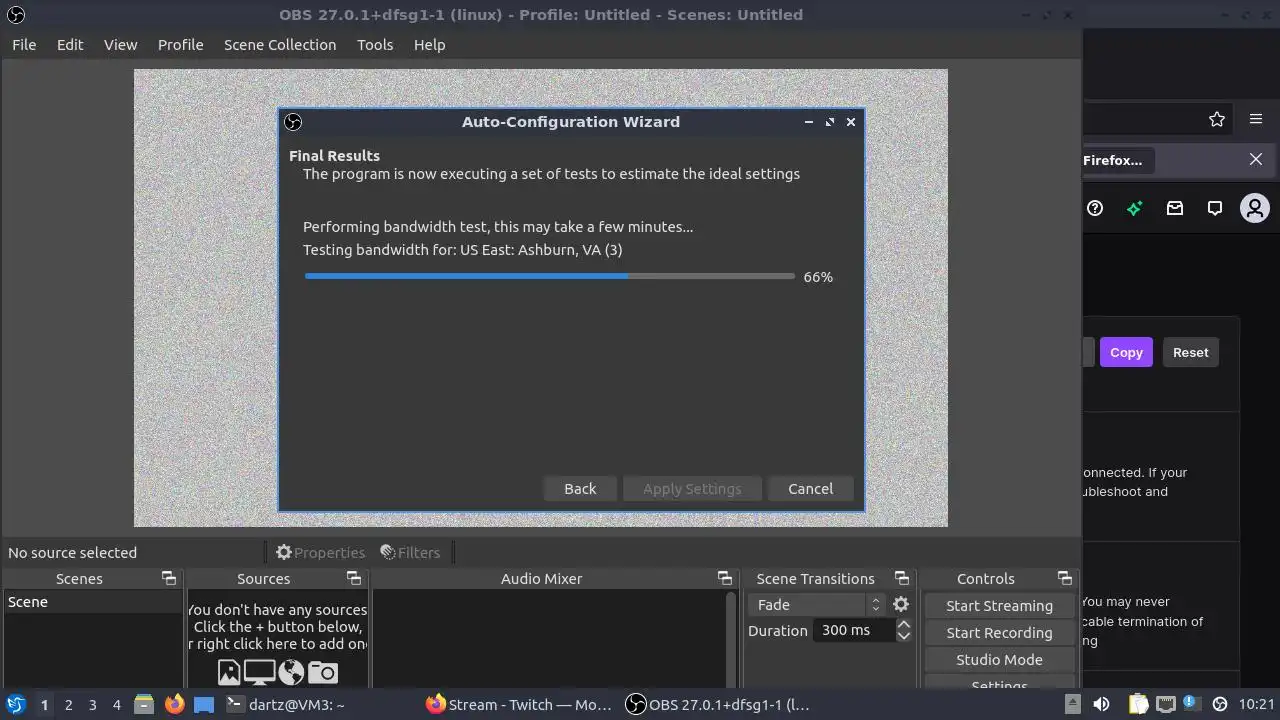Open Twitch whispers chat bubble icon
1280x720 pixels.
(1215, 208)
